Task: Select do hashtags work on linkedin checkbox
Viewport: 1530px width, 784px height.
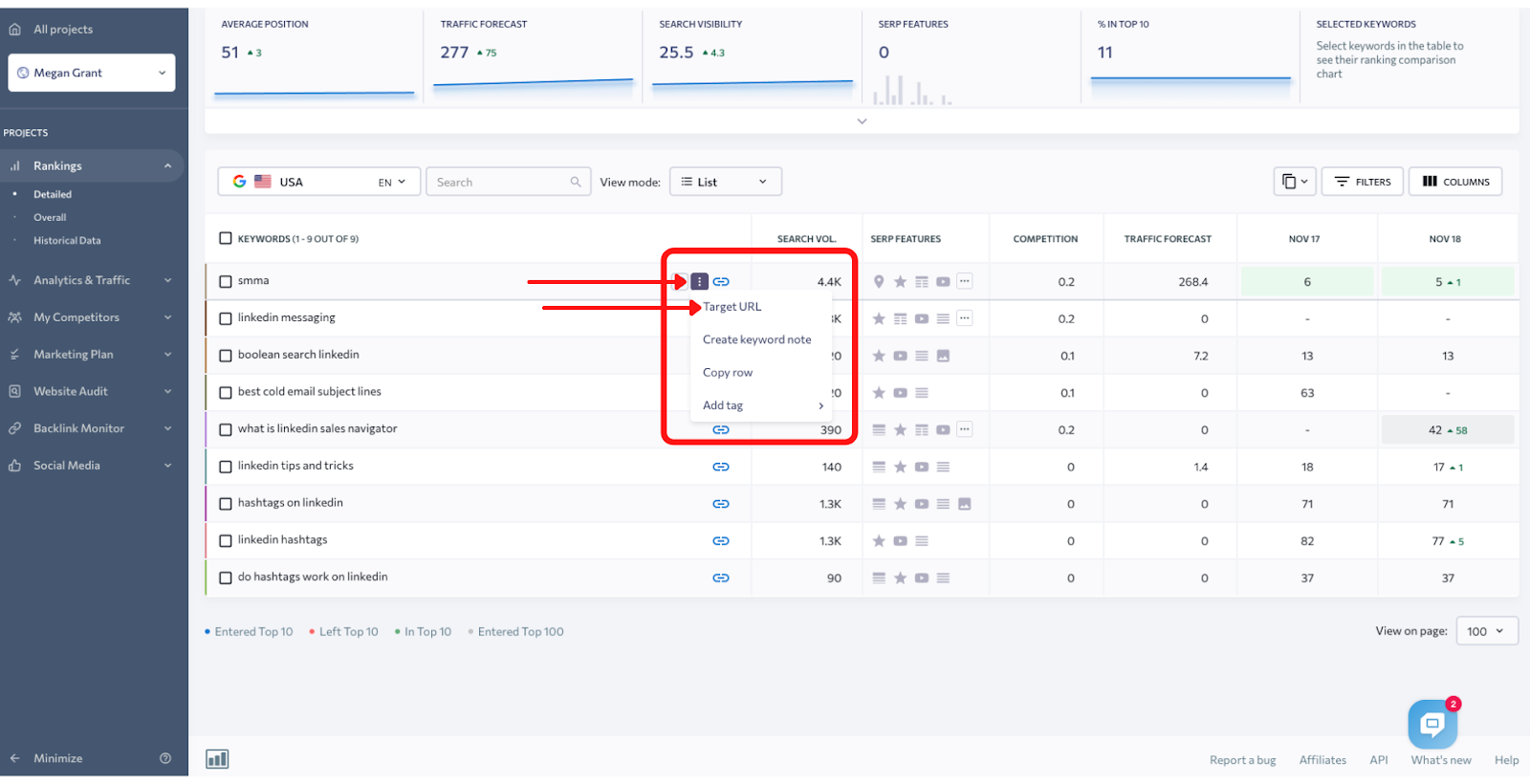Action: click(226, 577)
